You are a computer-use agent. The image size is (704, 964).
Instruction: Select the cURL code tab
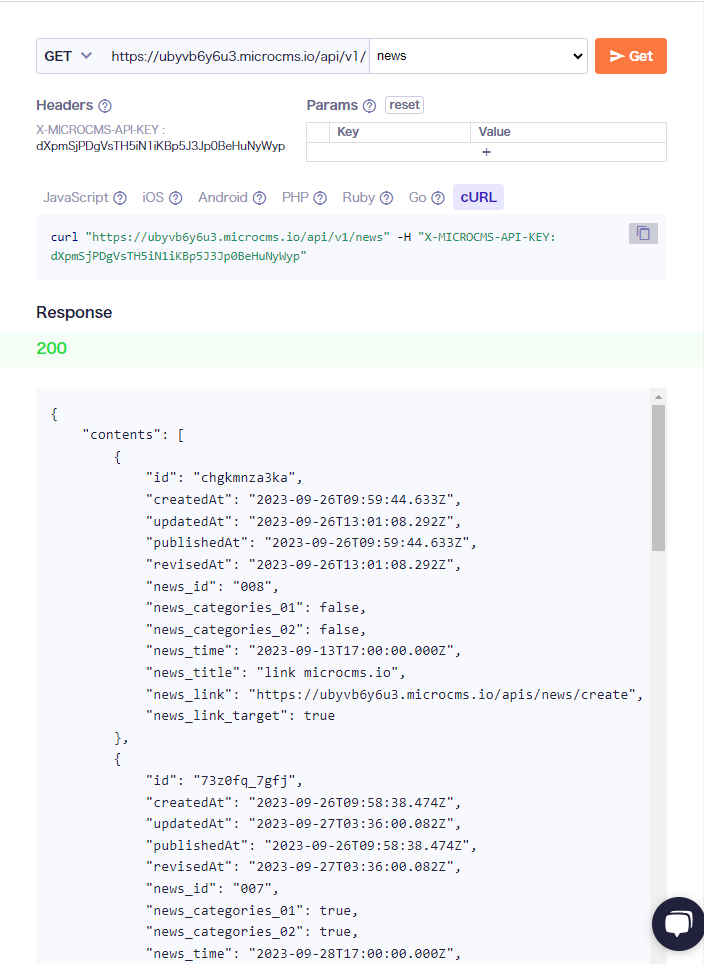pyautogui.click(x=478, y=198)
